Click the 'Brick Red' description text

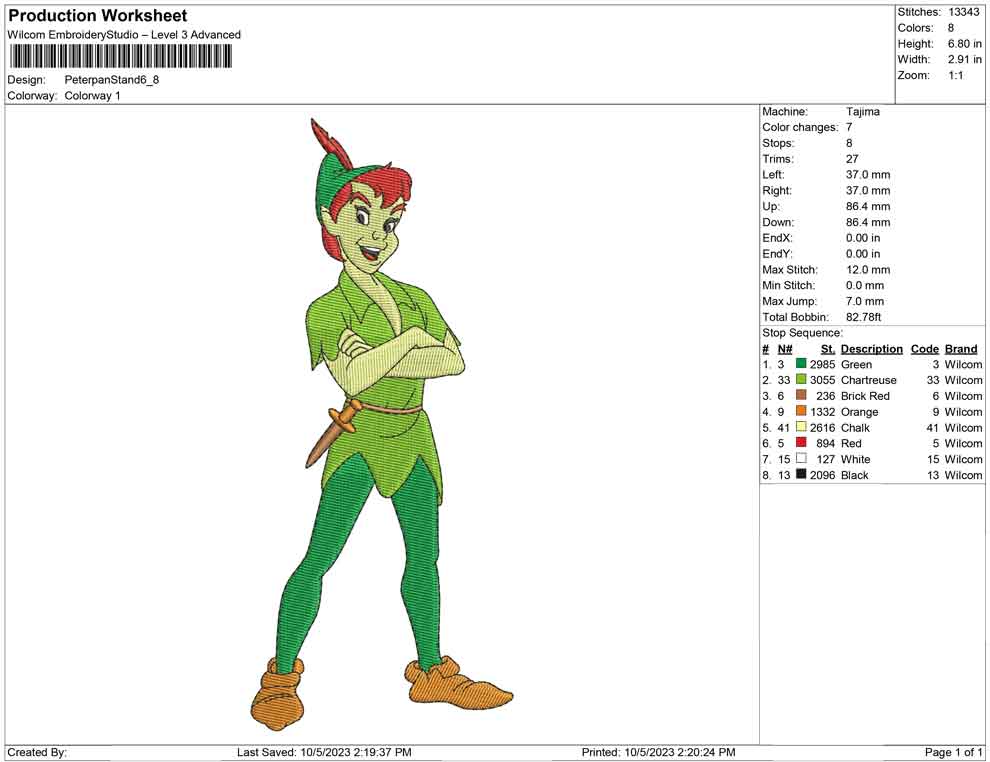tap(865, 396)
